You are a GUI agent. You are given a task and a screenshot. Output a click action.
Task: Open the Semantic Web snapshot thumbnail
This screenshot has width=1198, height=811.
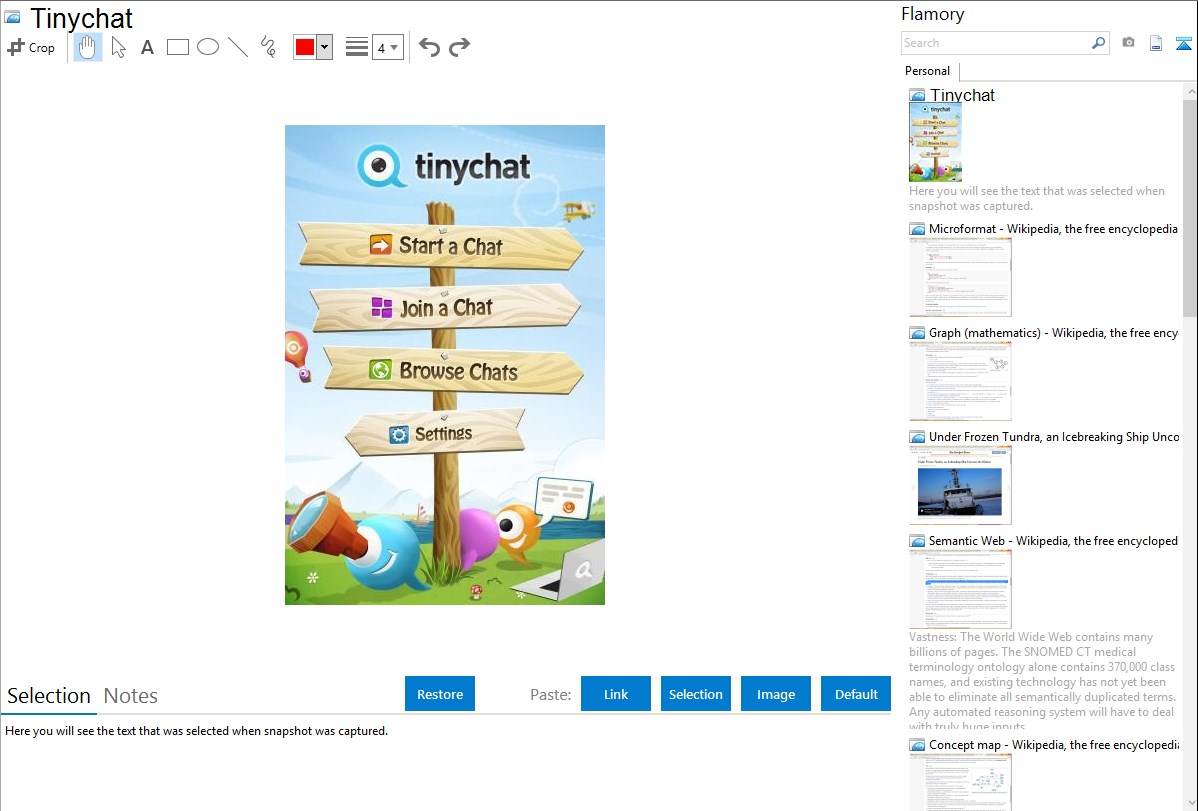tap(960, 589)
